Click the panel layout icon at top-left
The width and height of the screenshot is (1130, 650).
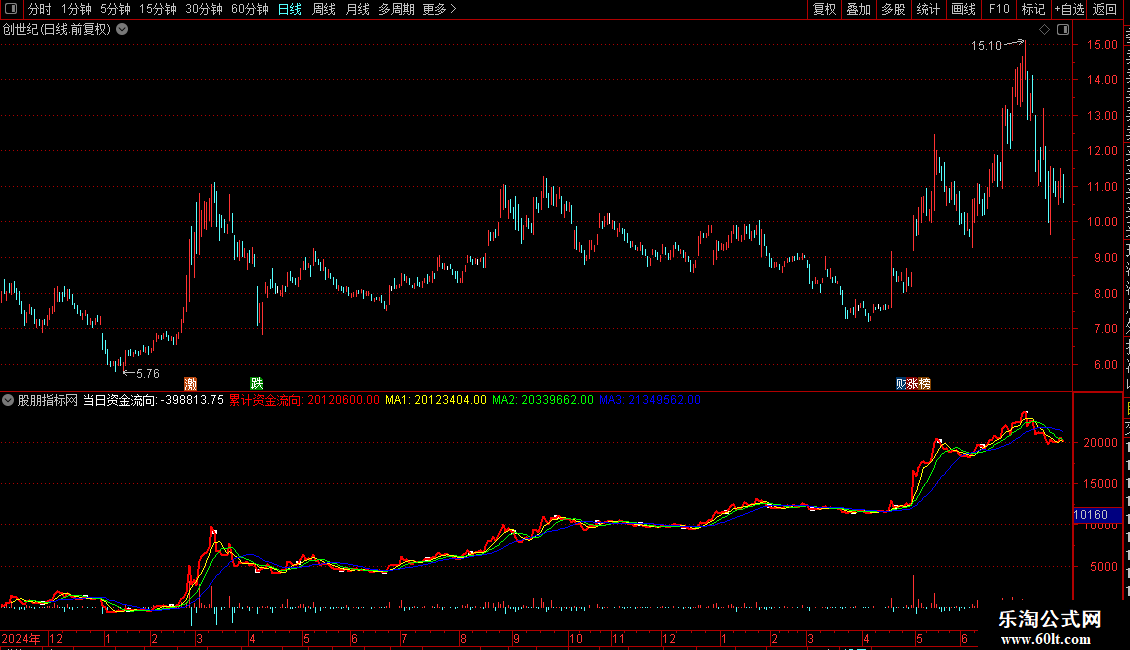11,9
